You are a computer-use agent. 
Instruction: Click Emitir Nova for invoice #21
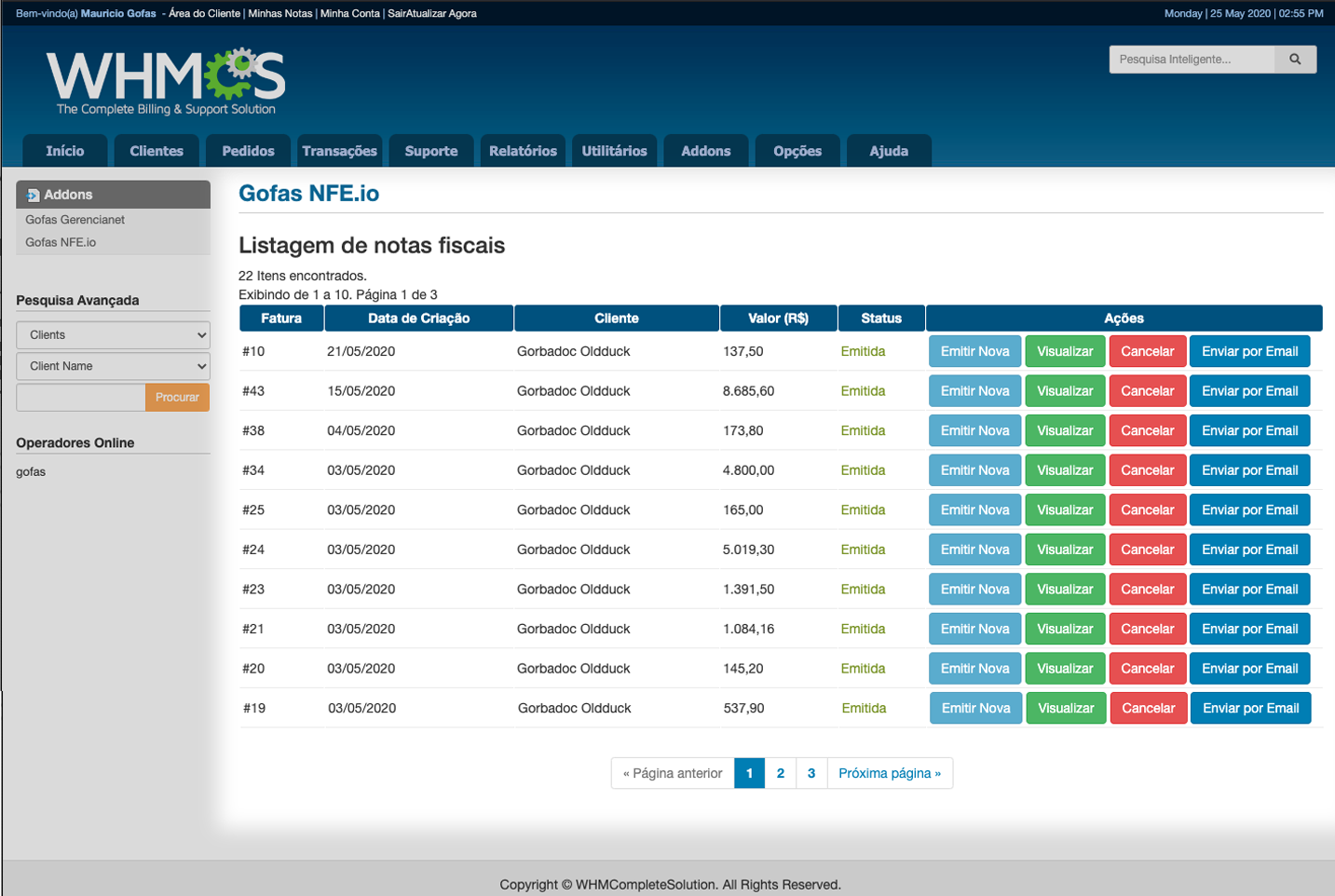pyautogui.click(x=974, y=629)
